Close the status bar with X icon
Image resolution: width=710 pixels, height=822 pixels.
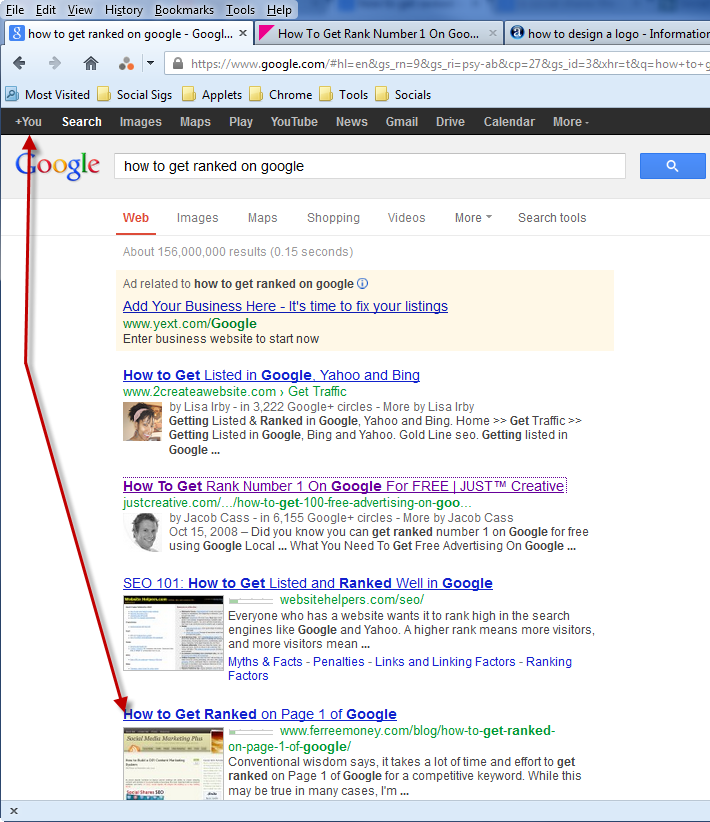(14, 811)
